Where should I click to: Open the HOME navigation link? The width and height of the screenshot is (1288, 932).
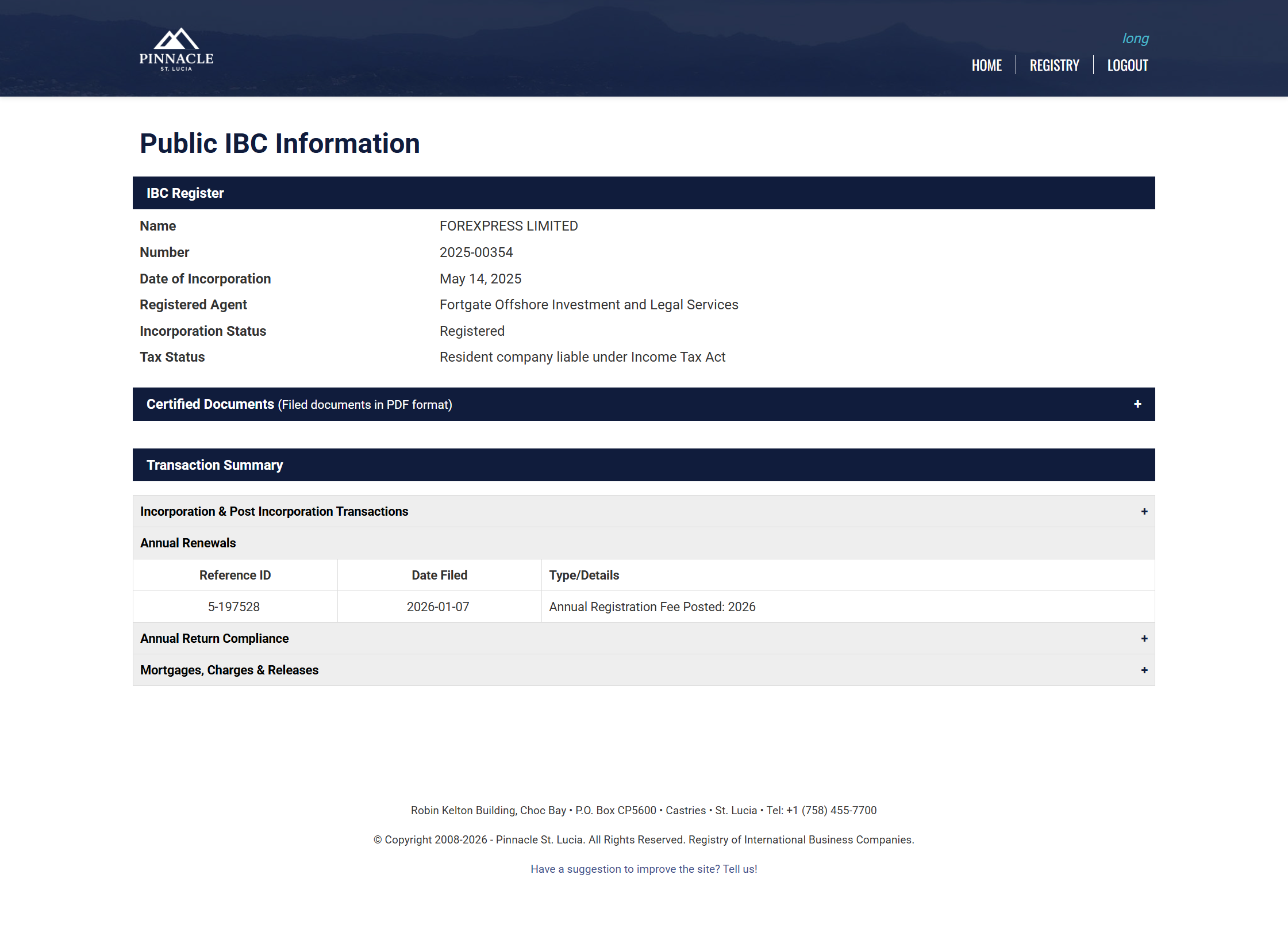[x=986, y=66]
